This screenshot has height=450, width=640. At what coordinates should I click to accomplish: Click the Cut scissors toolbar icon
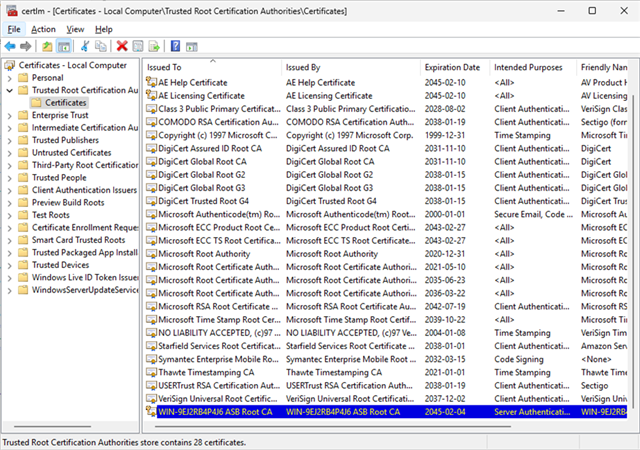coord(85,47)
